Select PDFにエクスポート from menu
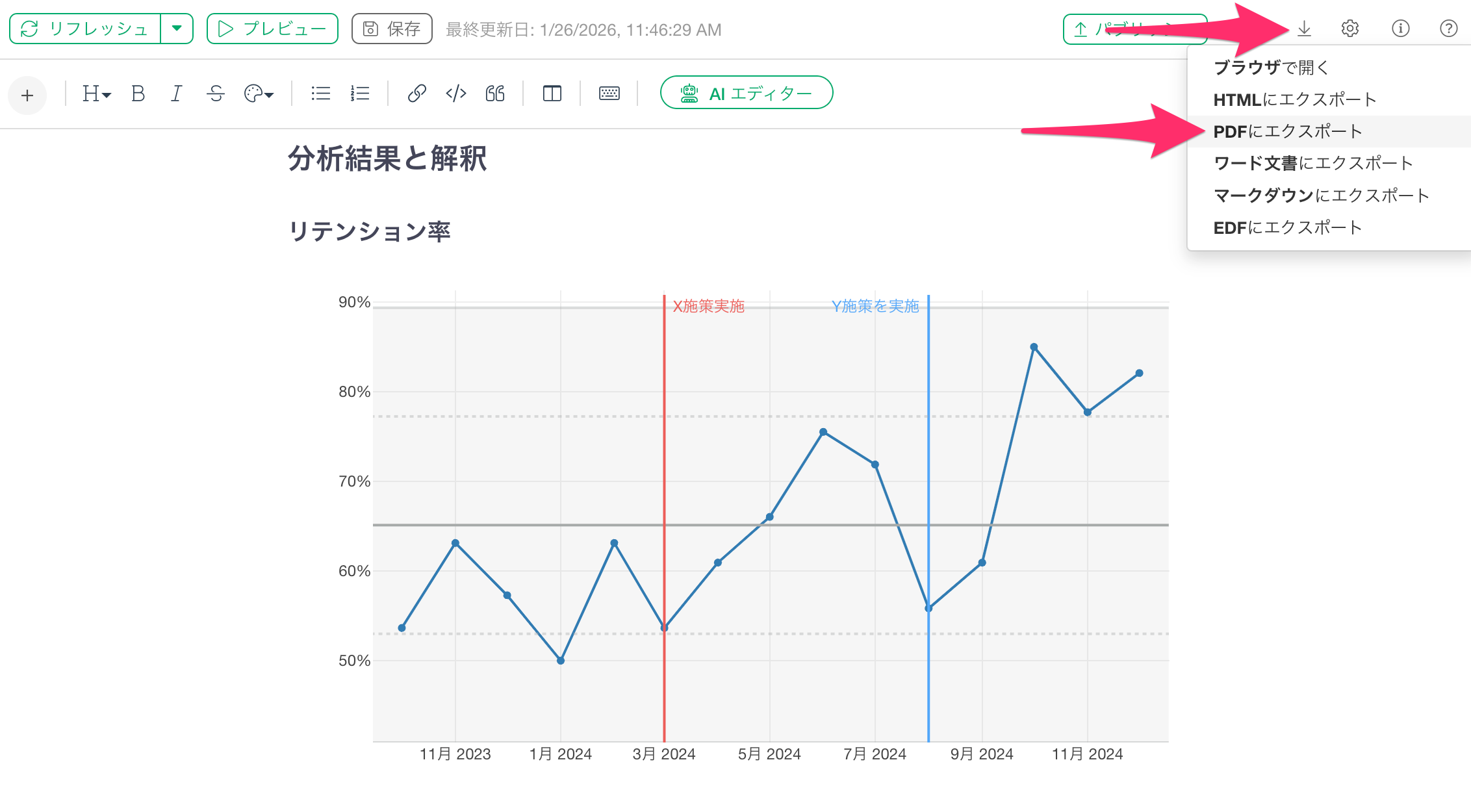Image resolution: width=1471 pixels, height=812 pixels. point(1287,132)
